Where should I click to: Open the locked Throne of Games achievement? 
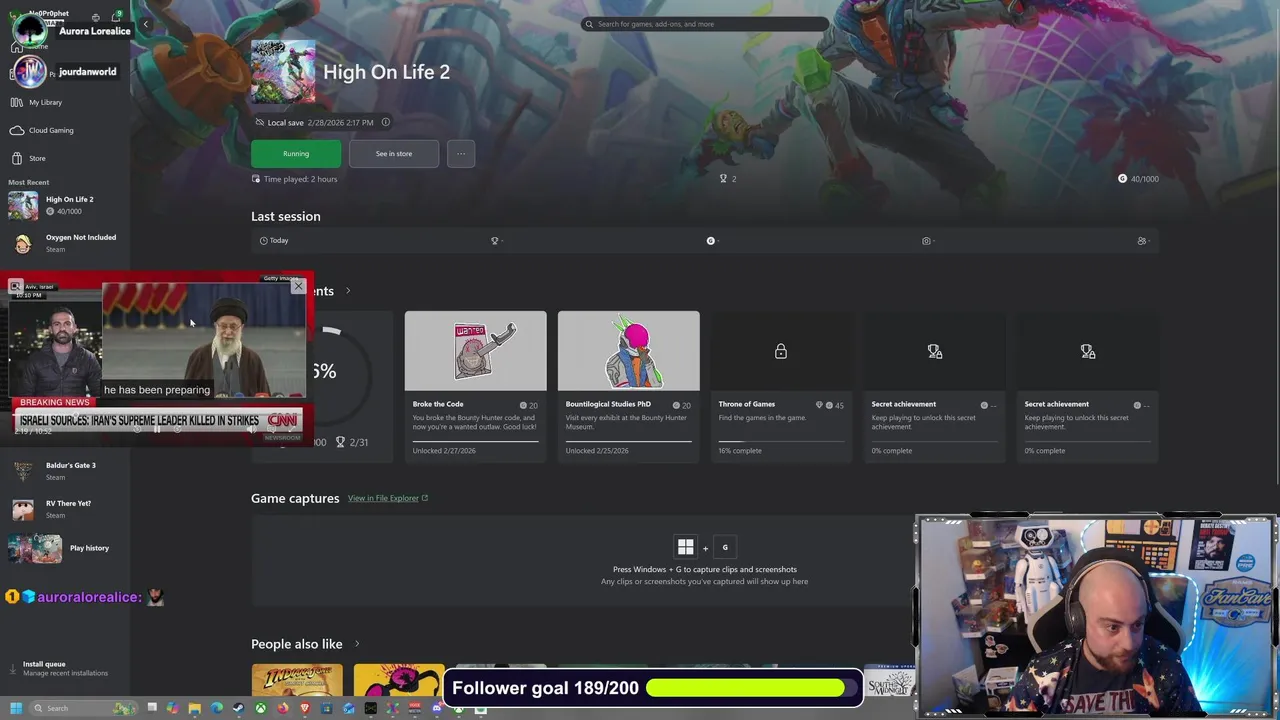tap(782, 386)
